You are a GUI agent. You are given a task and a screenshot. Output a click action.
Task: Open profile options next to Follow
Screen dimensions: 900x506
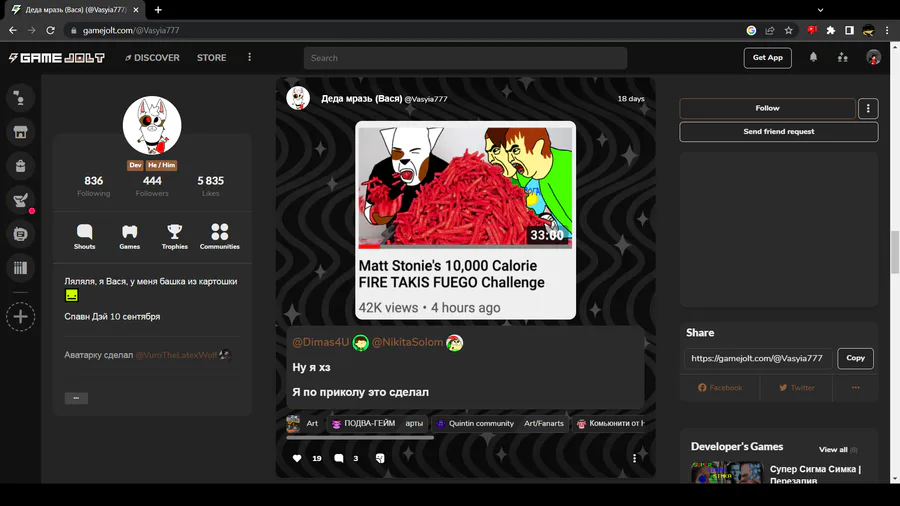click(868, 108)
